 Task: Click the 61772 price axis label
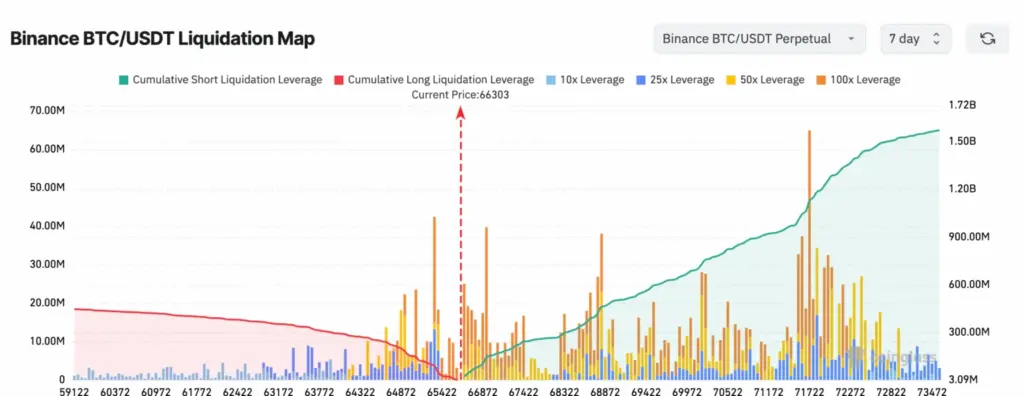pos(197,391)
